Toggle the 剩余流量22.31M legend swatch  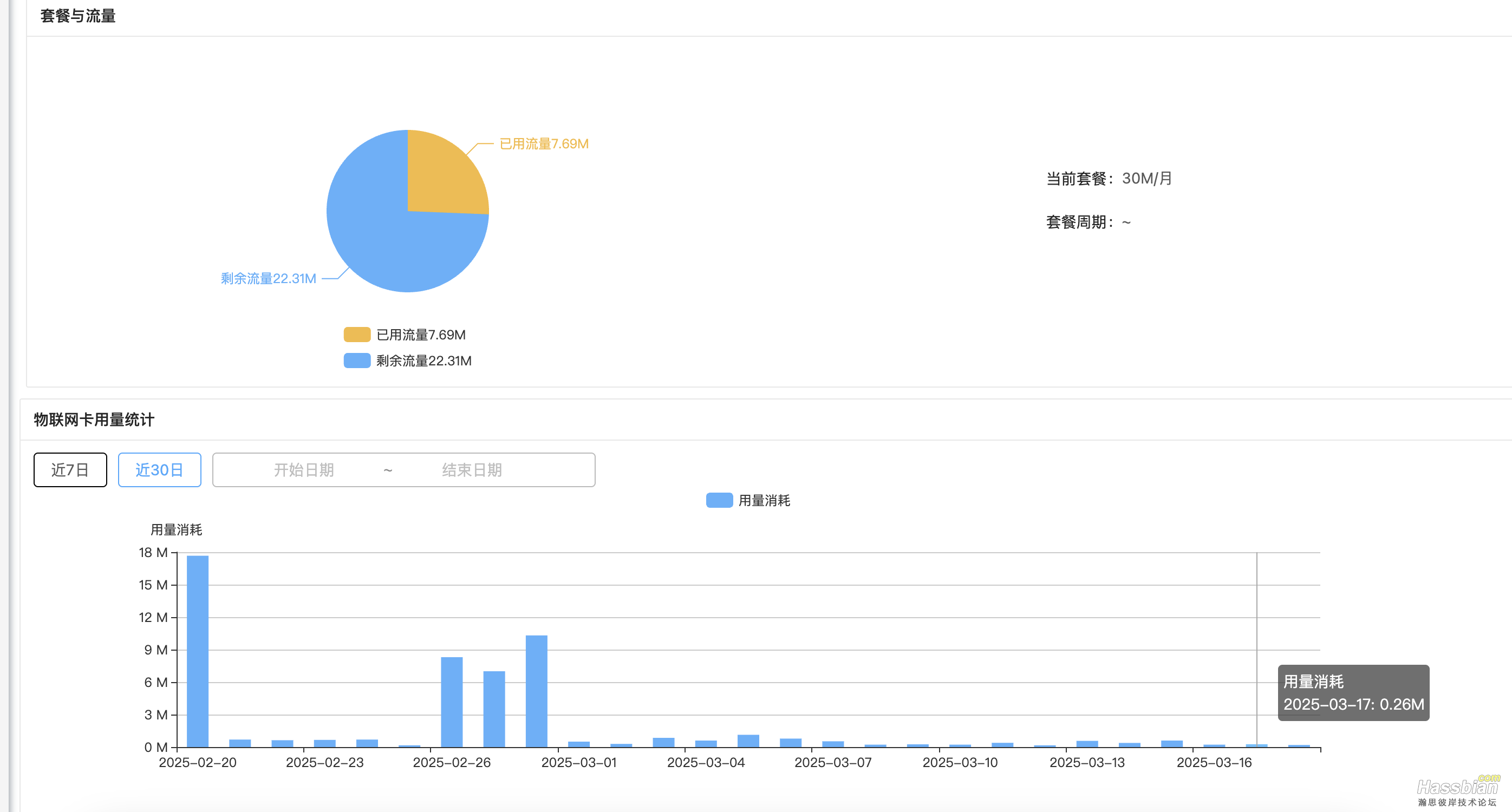(357, 360)
